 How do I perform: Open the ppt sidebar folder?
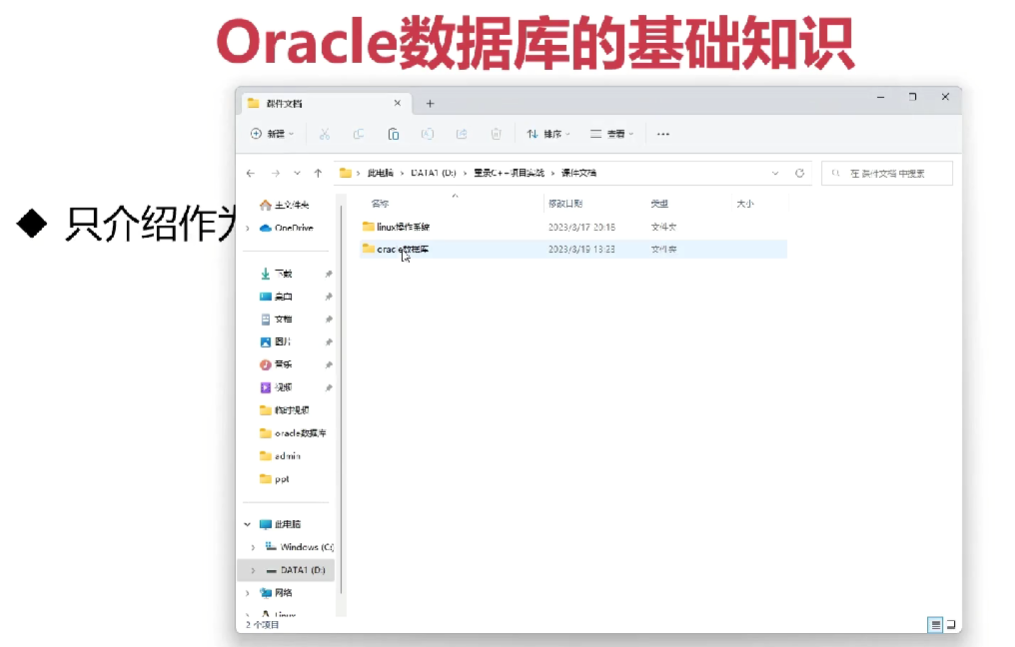pyautogui.click(x=274, y=479)
